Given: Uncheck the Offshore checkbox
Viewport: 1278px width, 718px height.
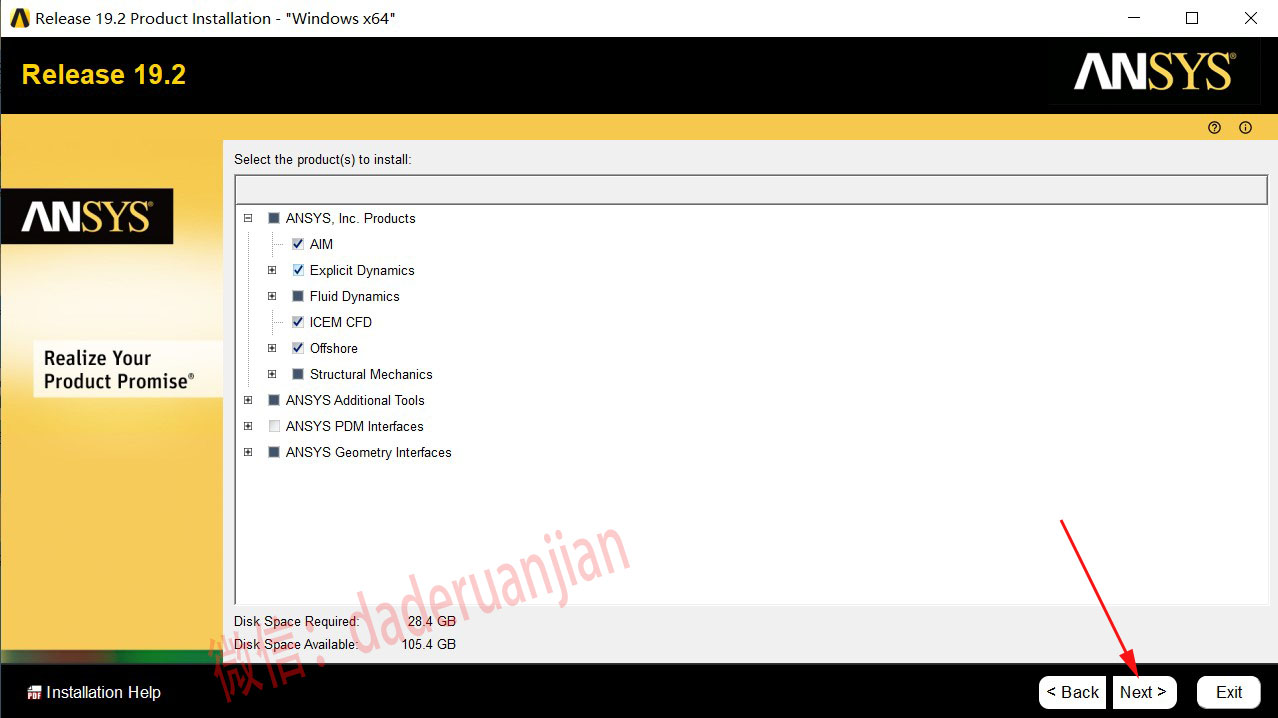Looking at the screenshot, I should 298,348.
